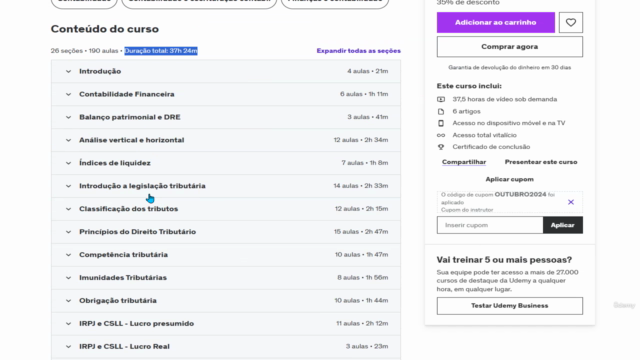Click Aplicar cupom heading button
This screenshot has height=360, width=640.
coord(509,179)
